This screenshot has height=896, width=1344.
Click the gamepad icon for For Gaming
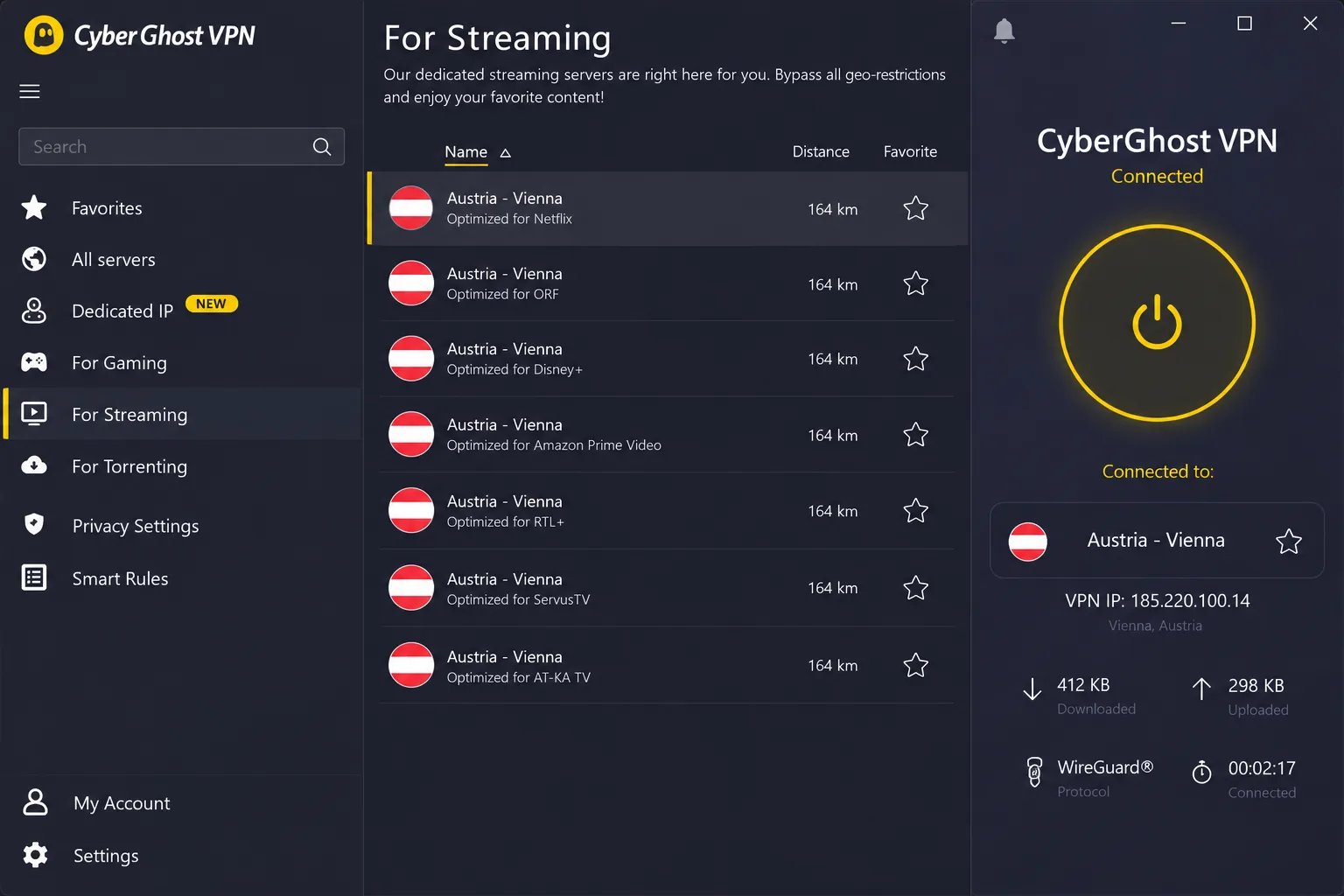coord(34,362)
